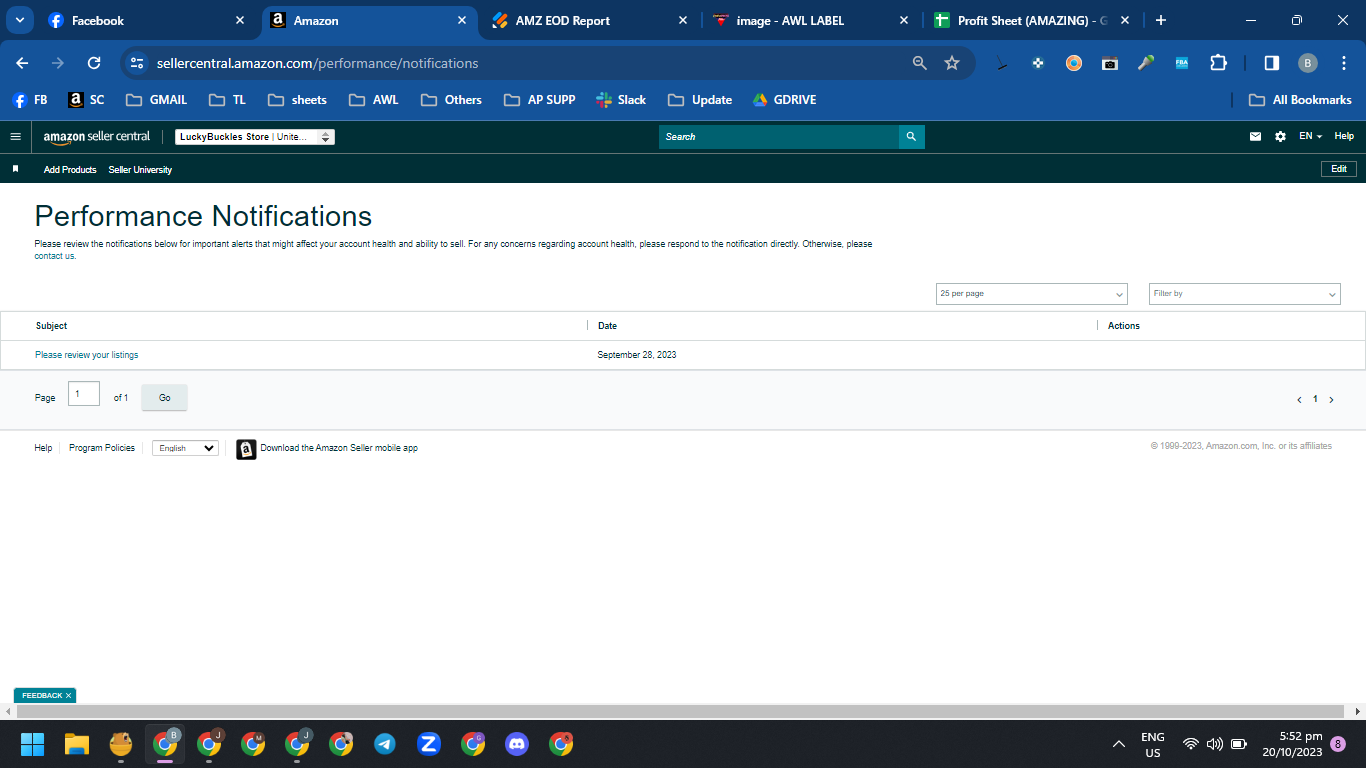
Task: Open the All Bookmarks folder
Action: [x=1300, y=100]
